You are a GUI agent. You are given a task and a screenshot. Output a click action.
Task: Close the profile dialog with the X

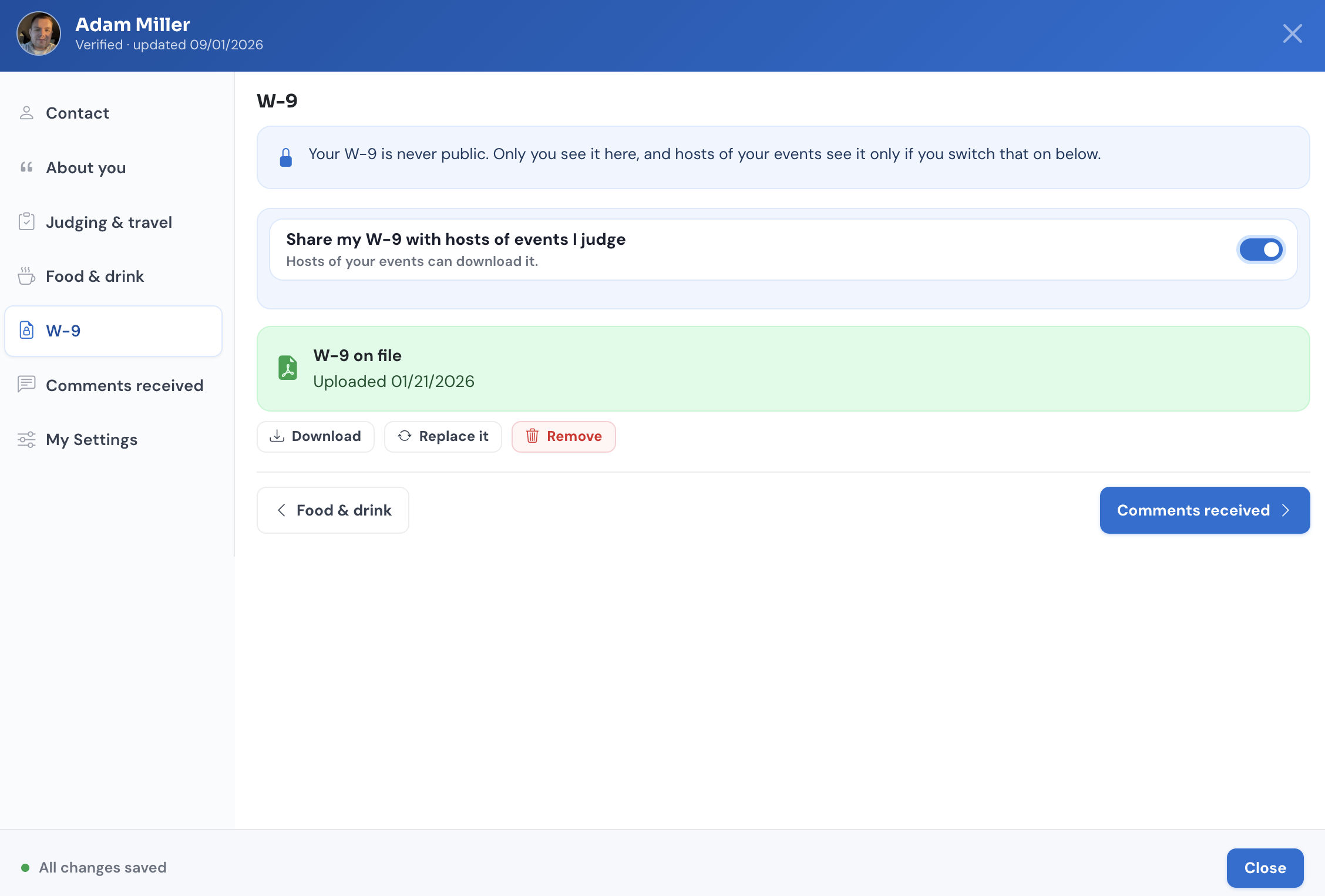pyautogui.click(x=1292, y=34)
